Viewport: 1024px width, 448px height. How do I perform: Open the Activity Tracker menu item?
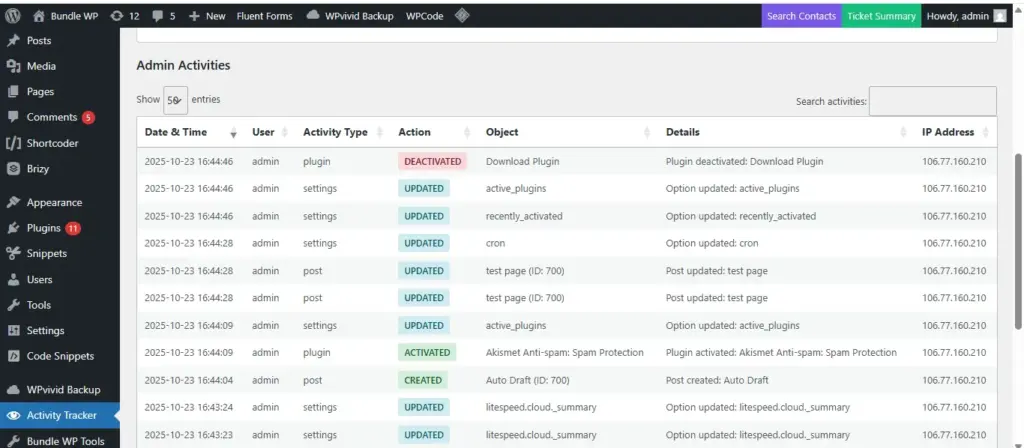(x=59, y=415)
